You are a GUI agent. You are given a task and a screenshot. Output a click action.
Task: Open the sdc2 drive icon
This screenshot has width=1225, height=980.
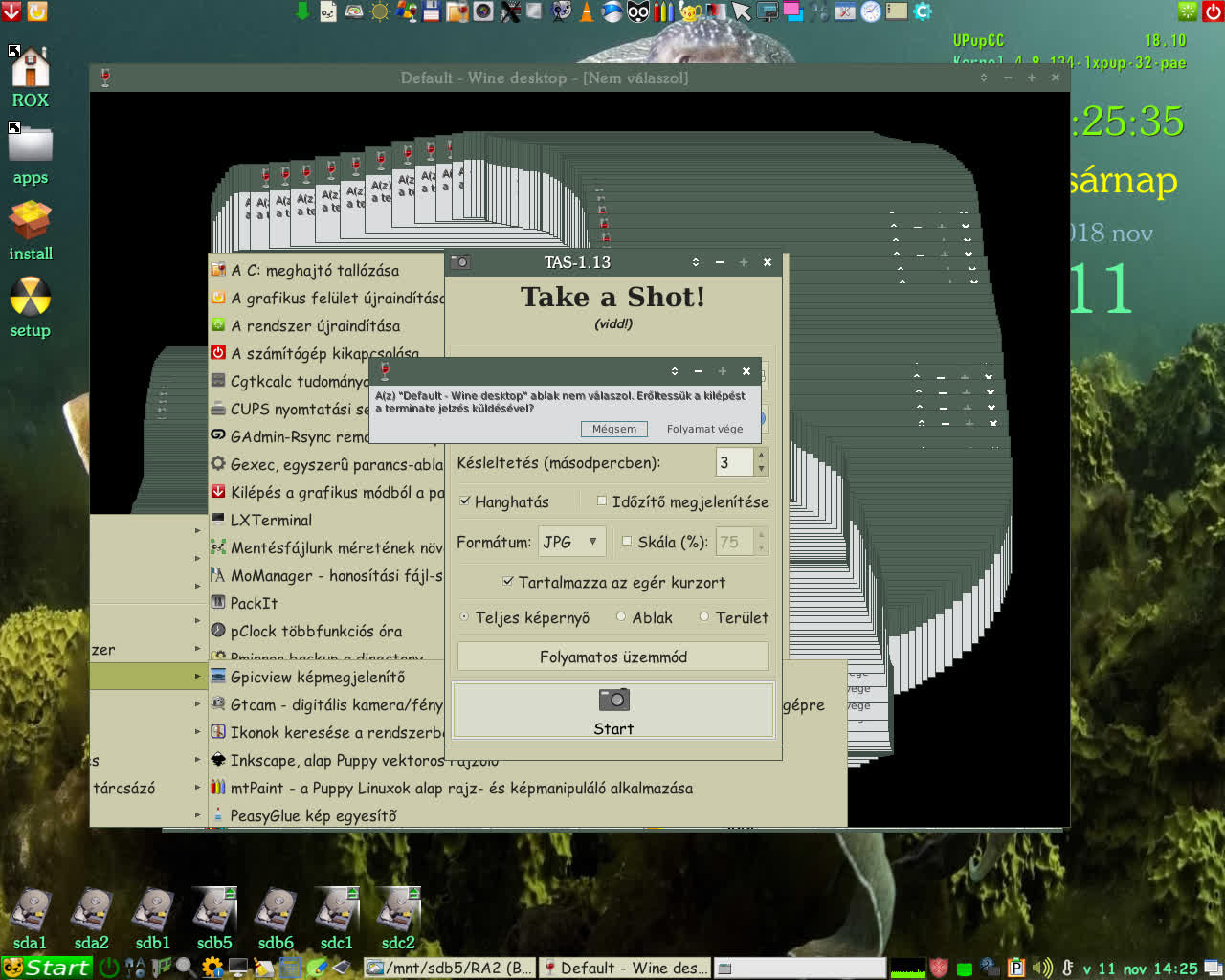point(398,909)
